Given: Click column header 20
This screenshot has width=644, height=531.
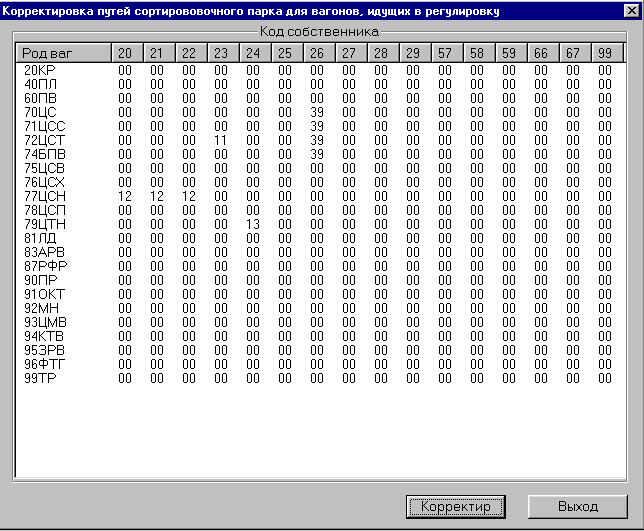Looking at the screenshot, I should click(x=127, y=53).
